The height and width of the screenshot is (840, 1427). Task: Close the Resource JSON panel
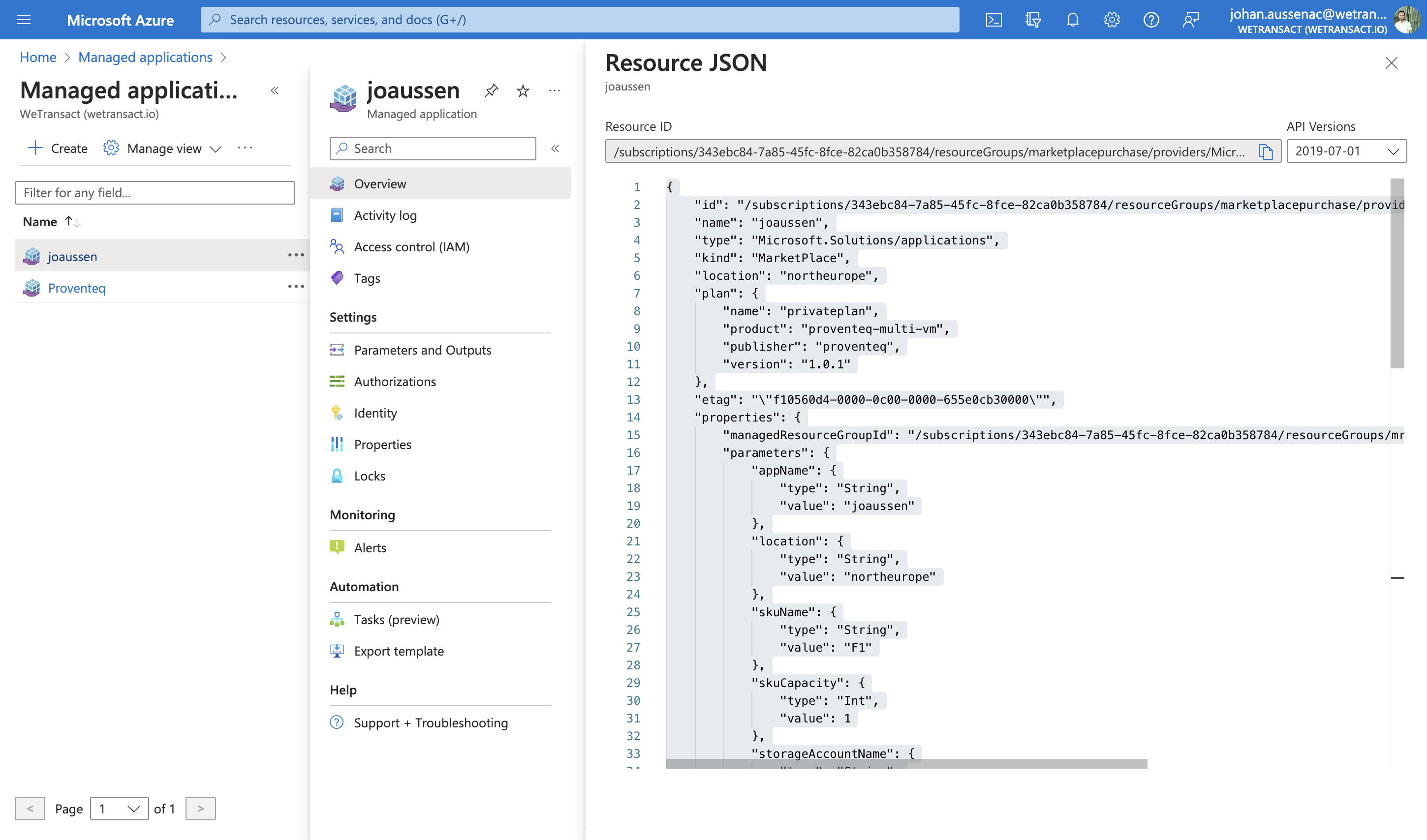click(1392, 63)
